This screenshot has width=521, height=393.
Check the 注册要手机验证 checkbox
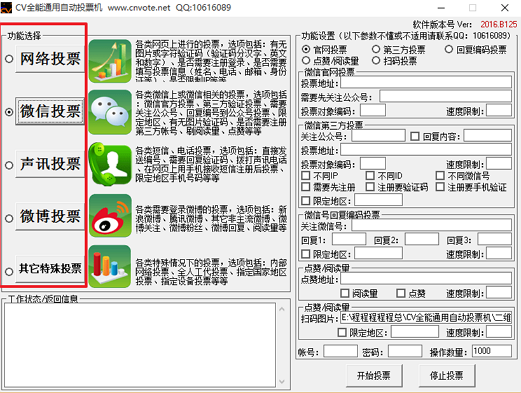pyautogui.click(x=440, y=187)
